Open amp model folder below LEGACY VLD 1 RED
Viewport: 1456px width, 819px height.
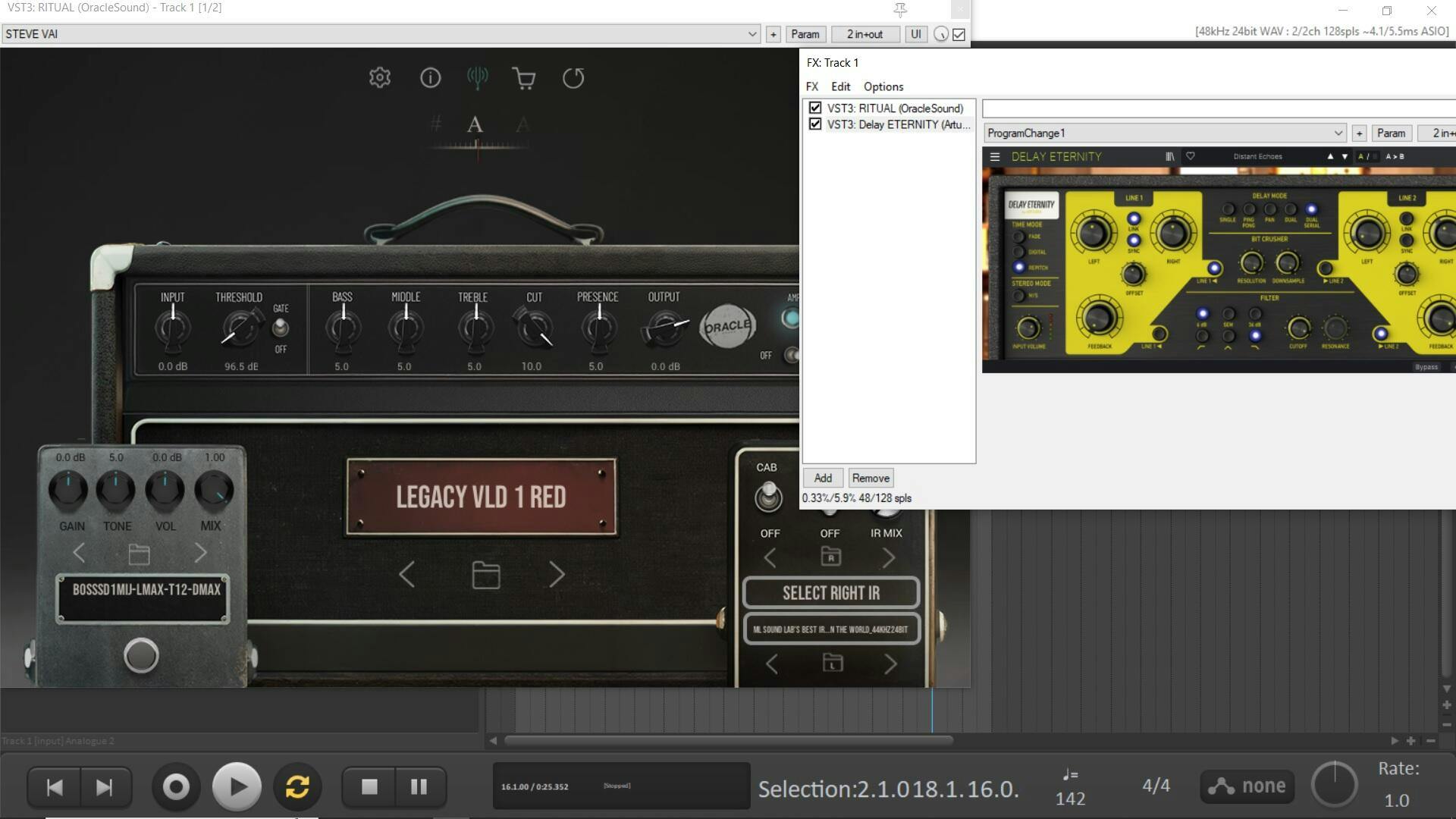(x=485, y=575)
